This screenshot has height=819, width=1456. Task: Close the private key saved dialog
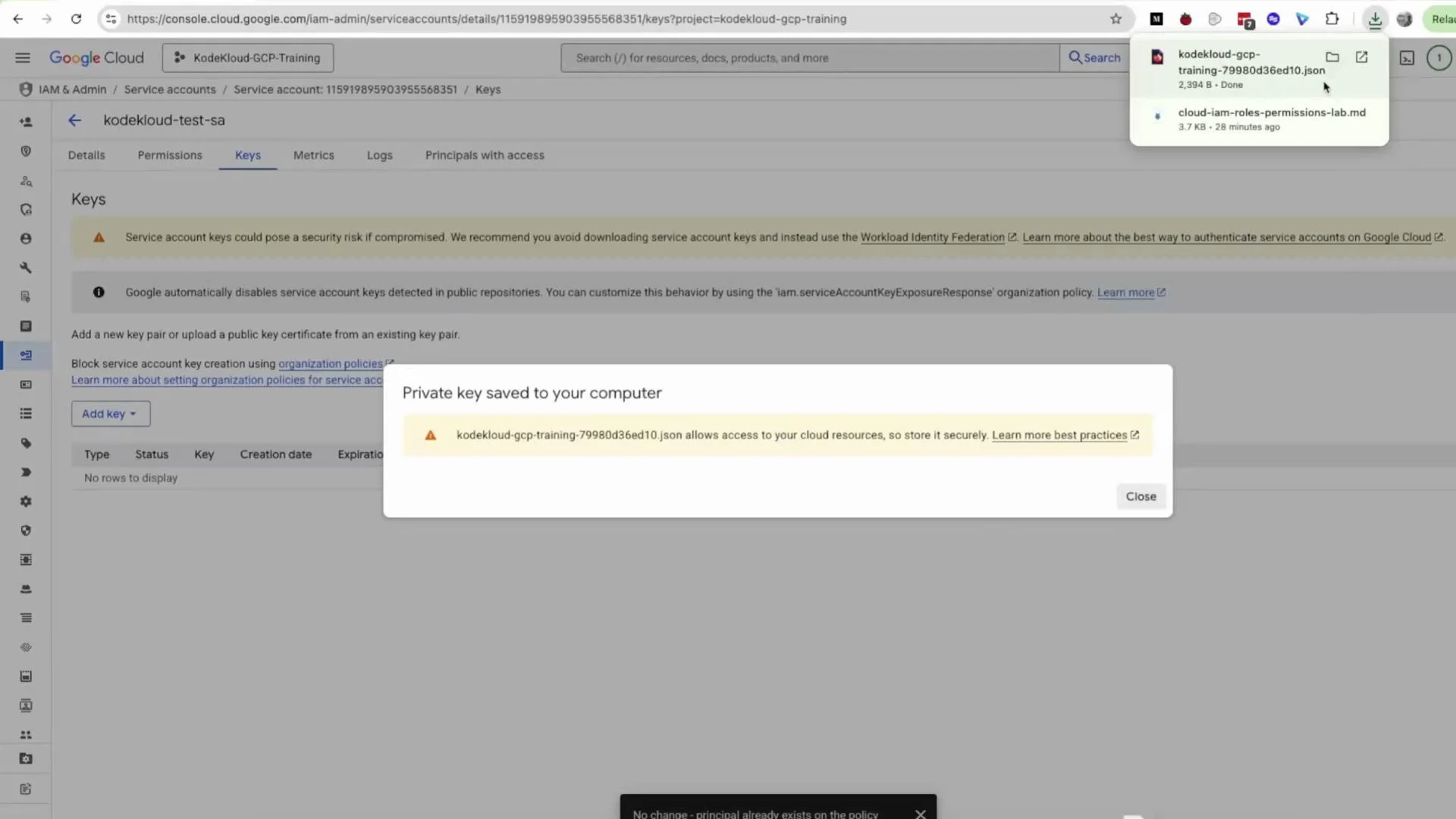click(x=1141, y=496)
